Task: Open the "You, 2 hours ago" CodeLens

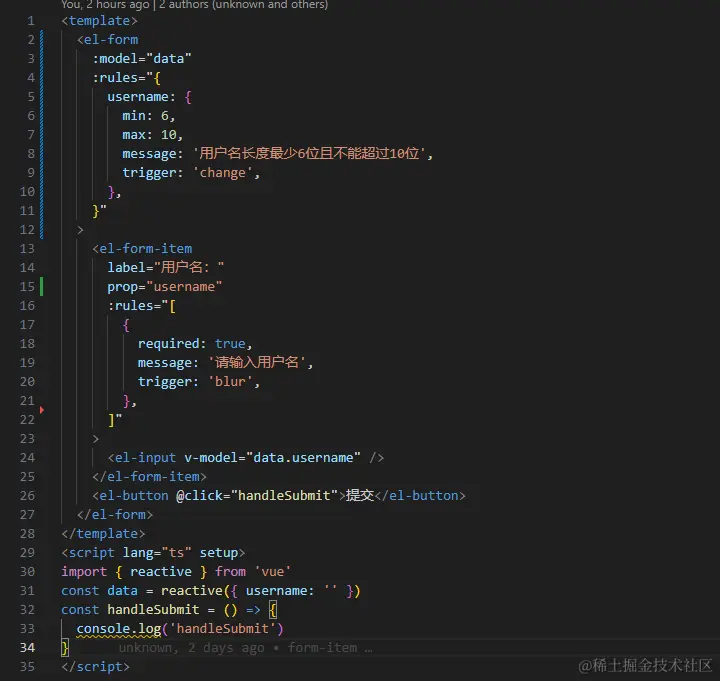Action: click(x=105, y=5)
